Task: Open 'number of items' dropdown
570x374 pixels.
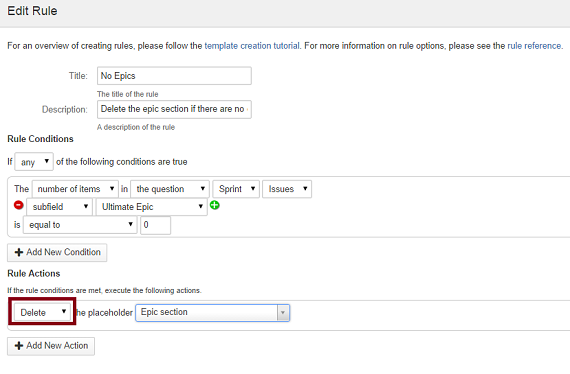Action: coord(75,189)
